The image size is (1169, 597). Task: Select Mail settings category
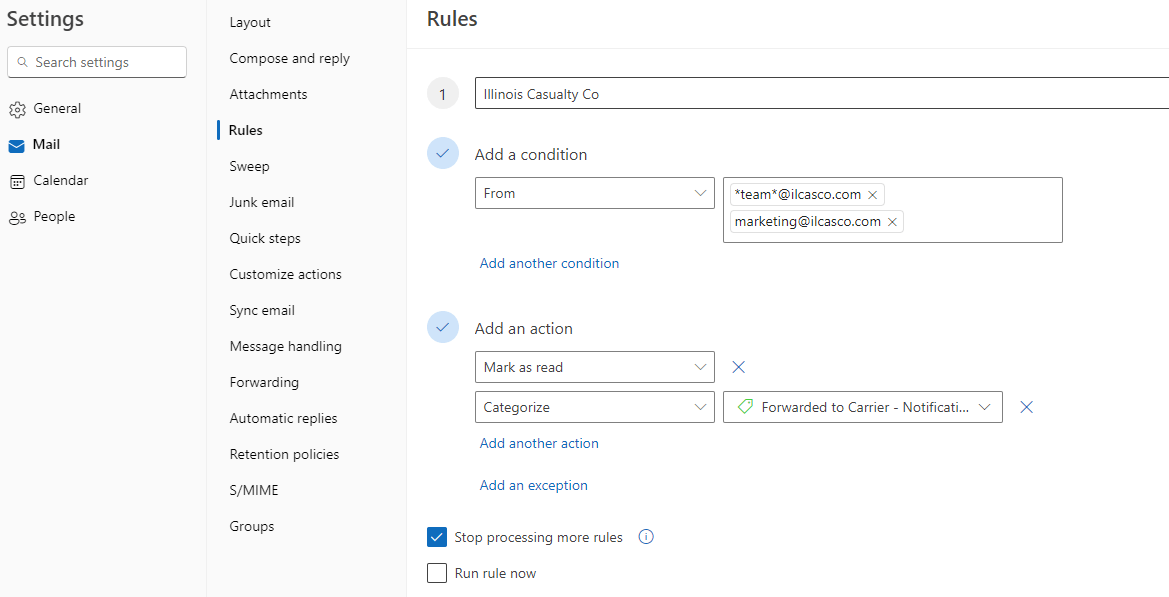coord(46,145)
